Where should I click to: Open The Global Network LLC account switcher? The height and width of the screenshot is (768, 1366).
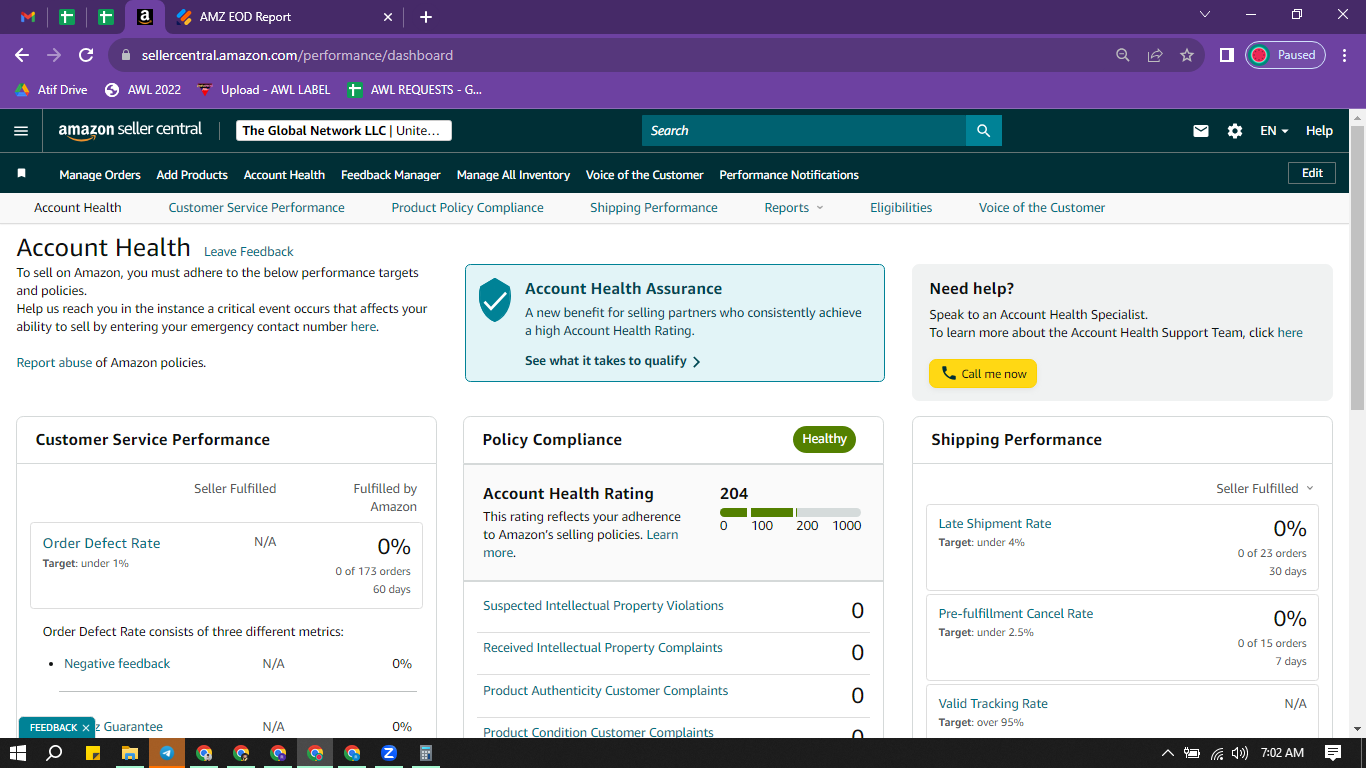point(344,130)
